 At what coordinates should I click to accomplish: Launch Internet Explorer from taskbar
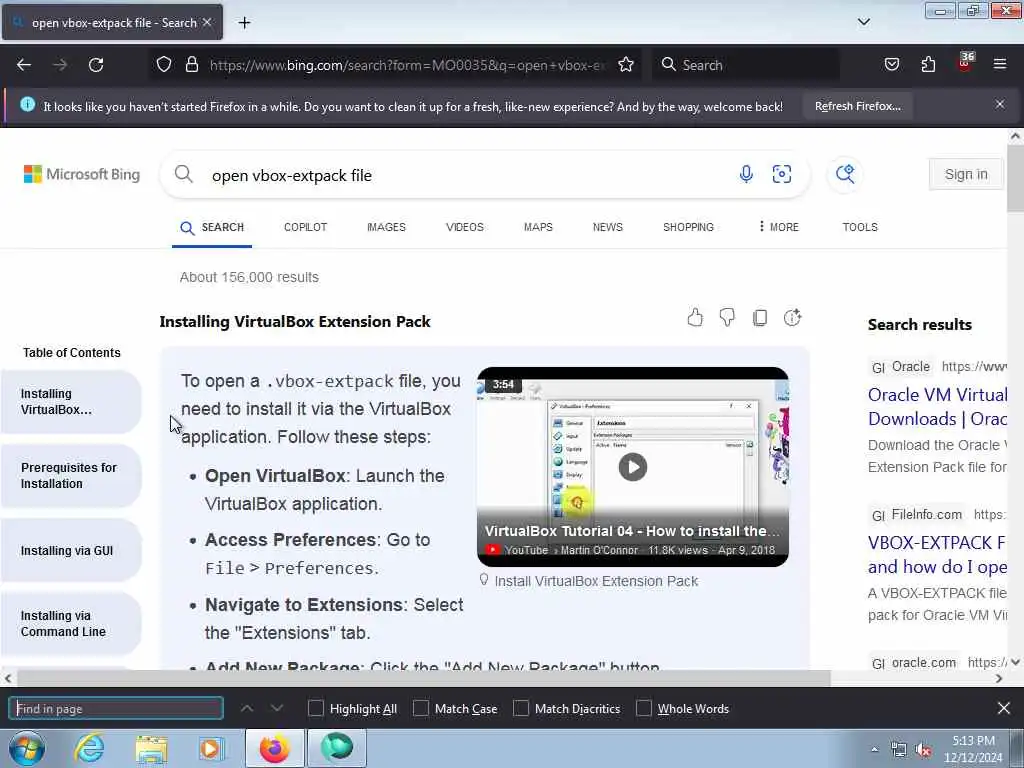tap(89, 748)
